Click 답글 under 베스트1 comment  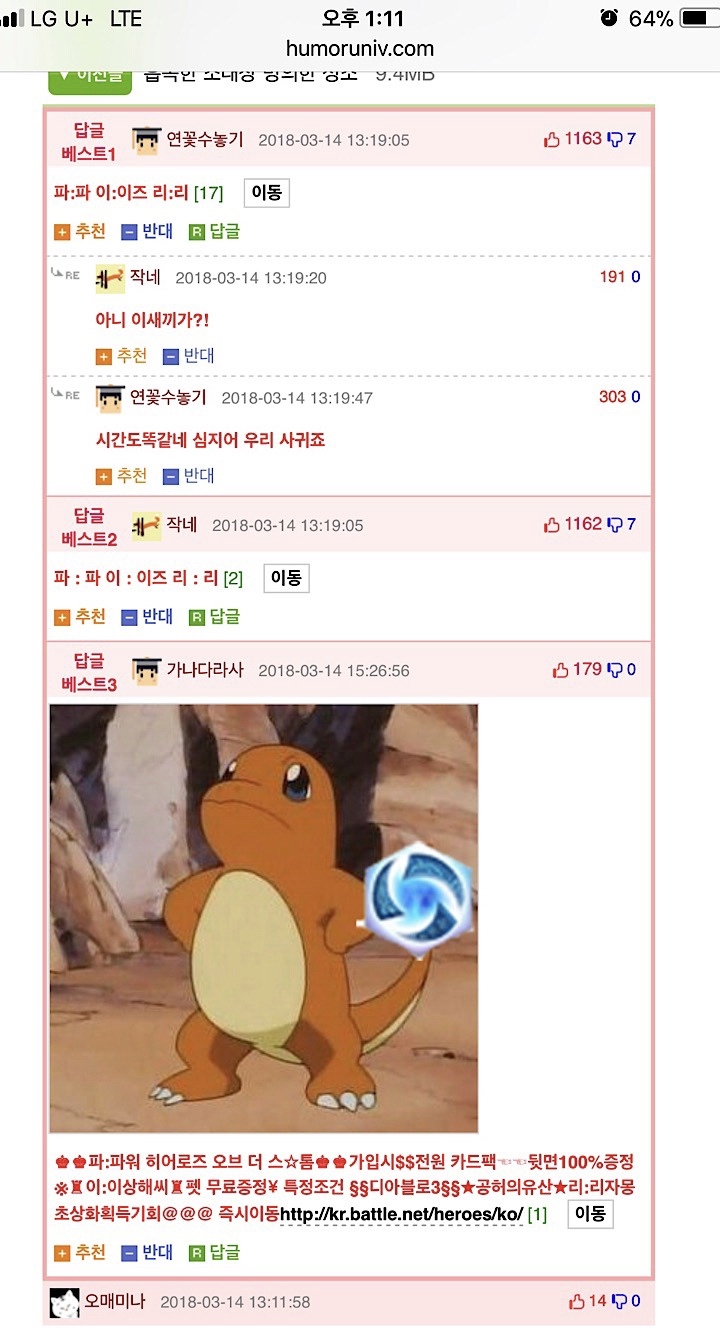(215, 232)
